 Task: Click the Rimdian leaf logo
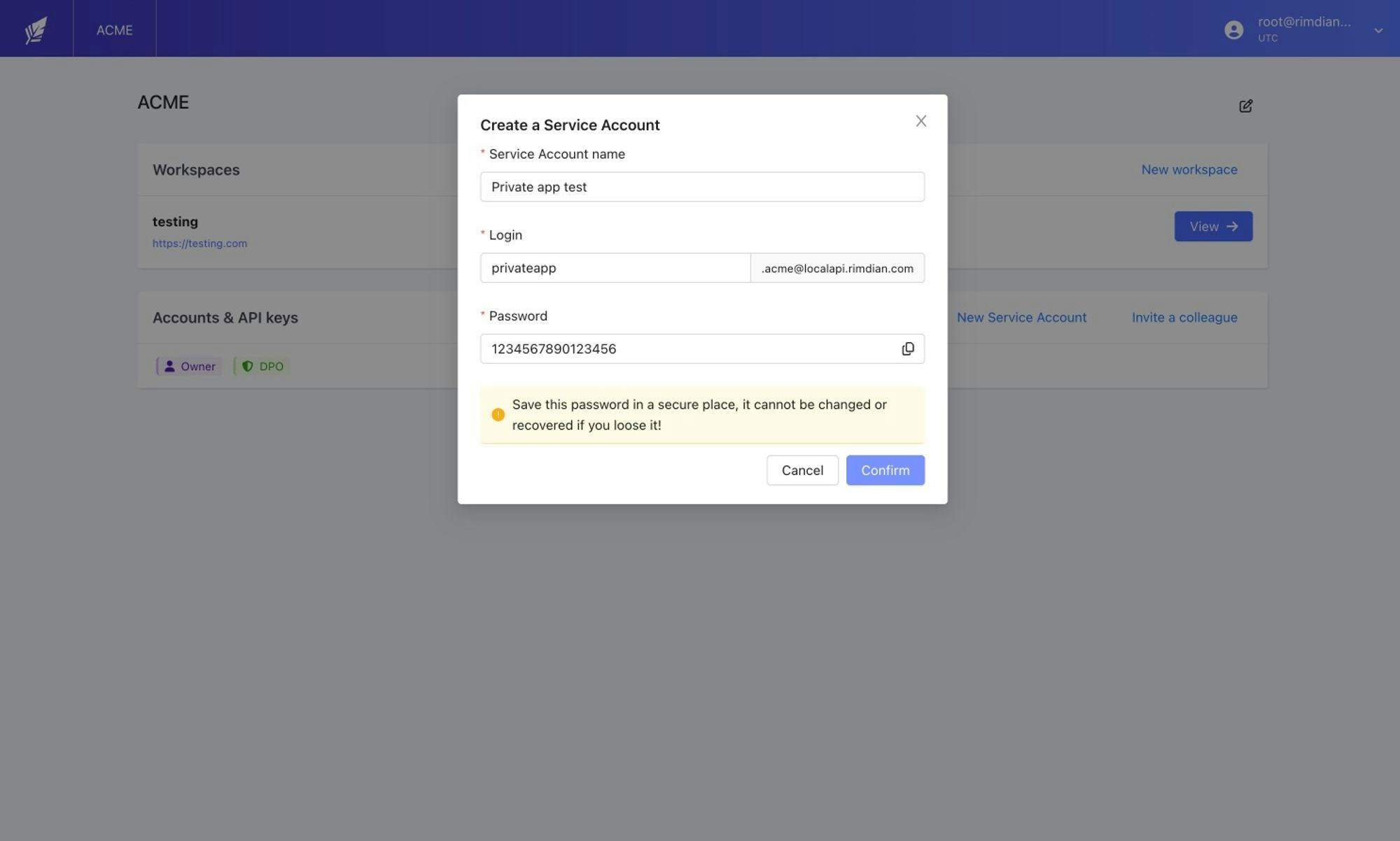coord(35,28)
